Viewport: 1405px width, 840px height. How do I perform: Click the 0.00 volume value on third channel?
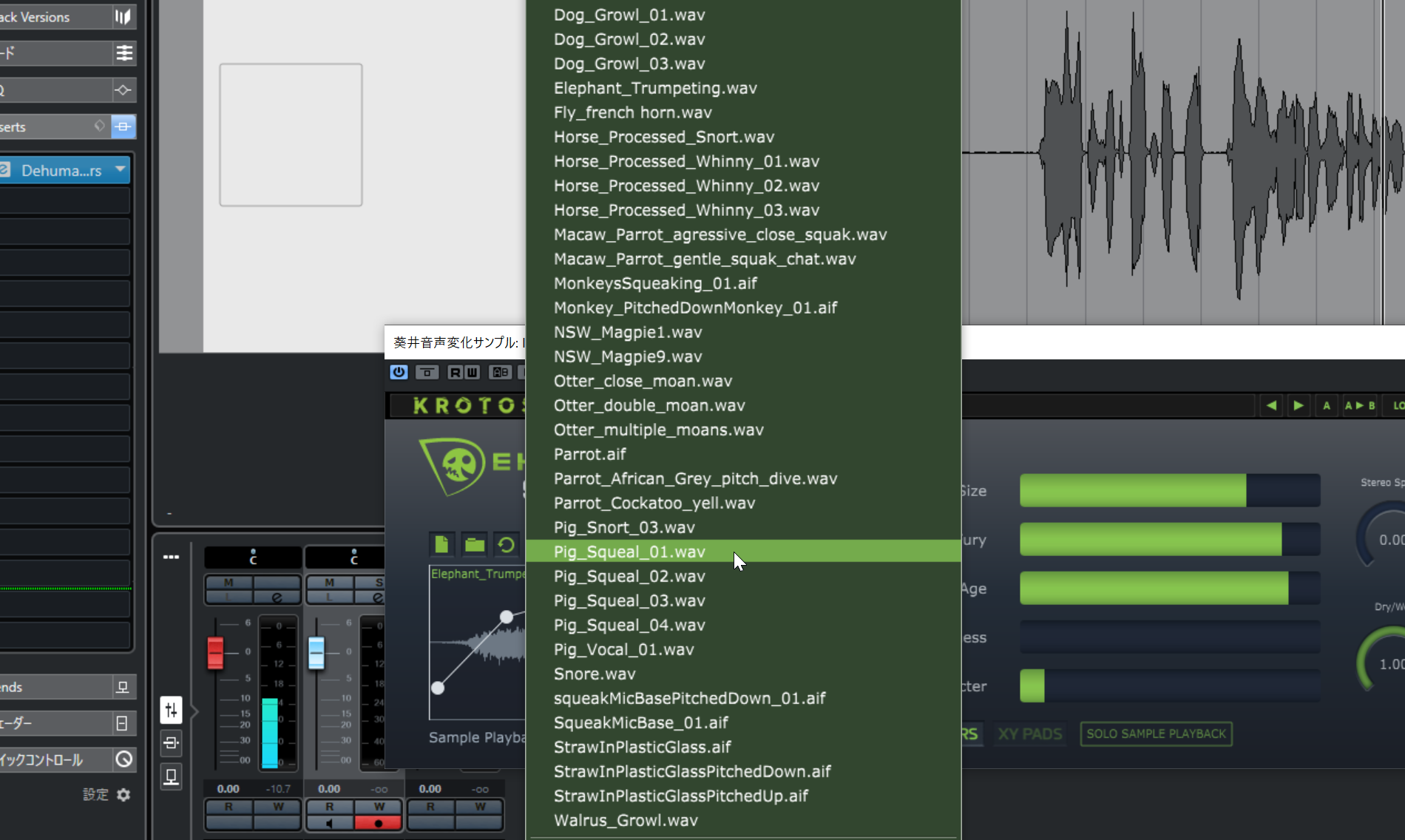[x=430, y=788]
